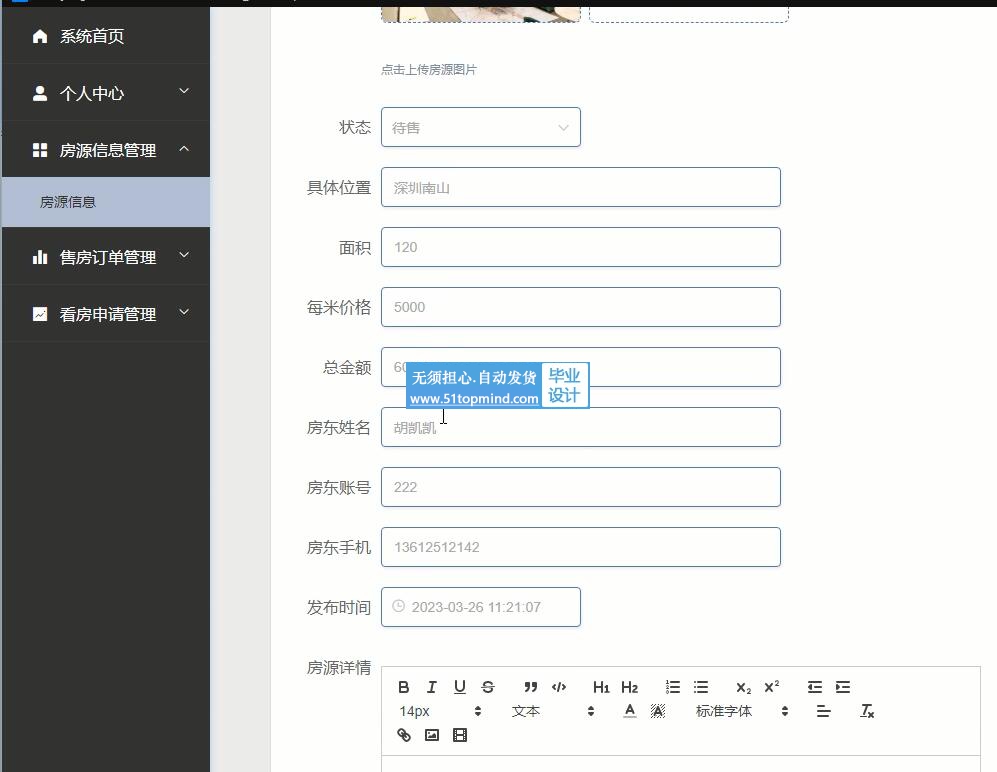Image resolution: width=997 pixels, height=772 pixels.
Task: Toggle italic formatting in editor
Action: 432,687
